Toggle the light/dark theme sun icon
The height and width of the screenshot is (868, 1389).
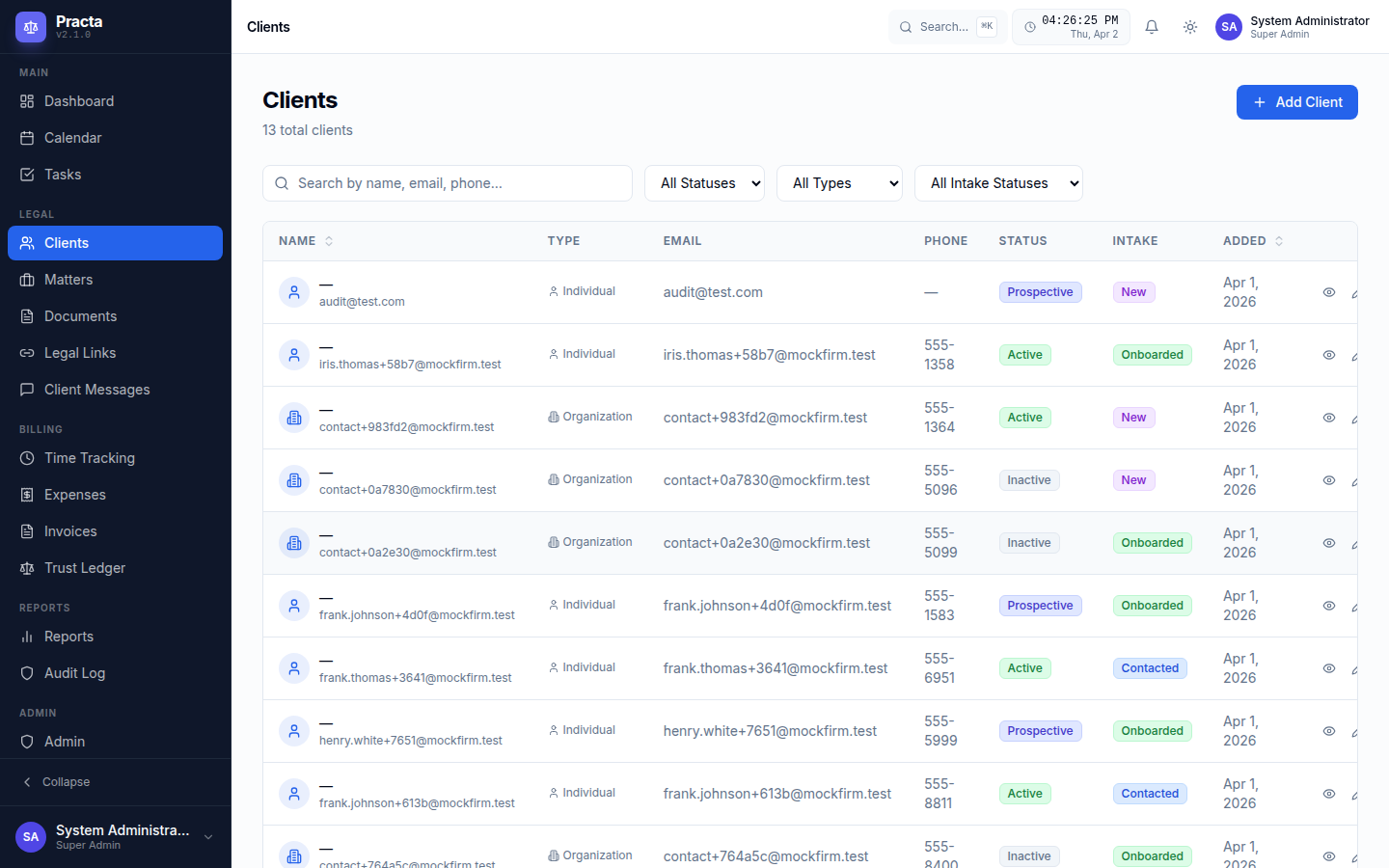pos(1190,27)
